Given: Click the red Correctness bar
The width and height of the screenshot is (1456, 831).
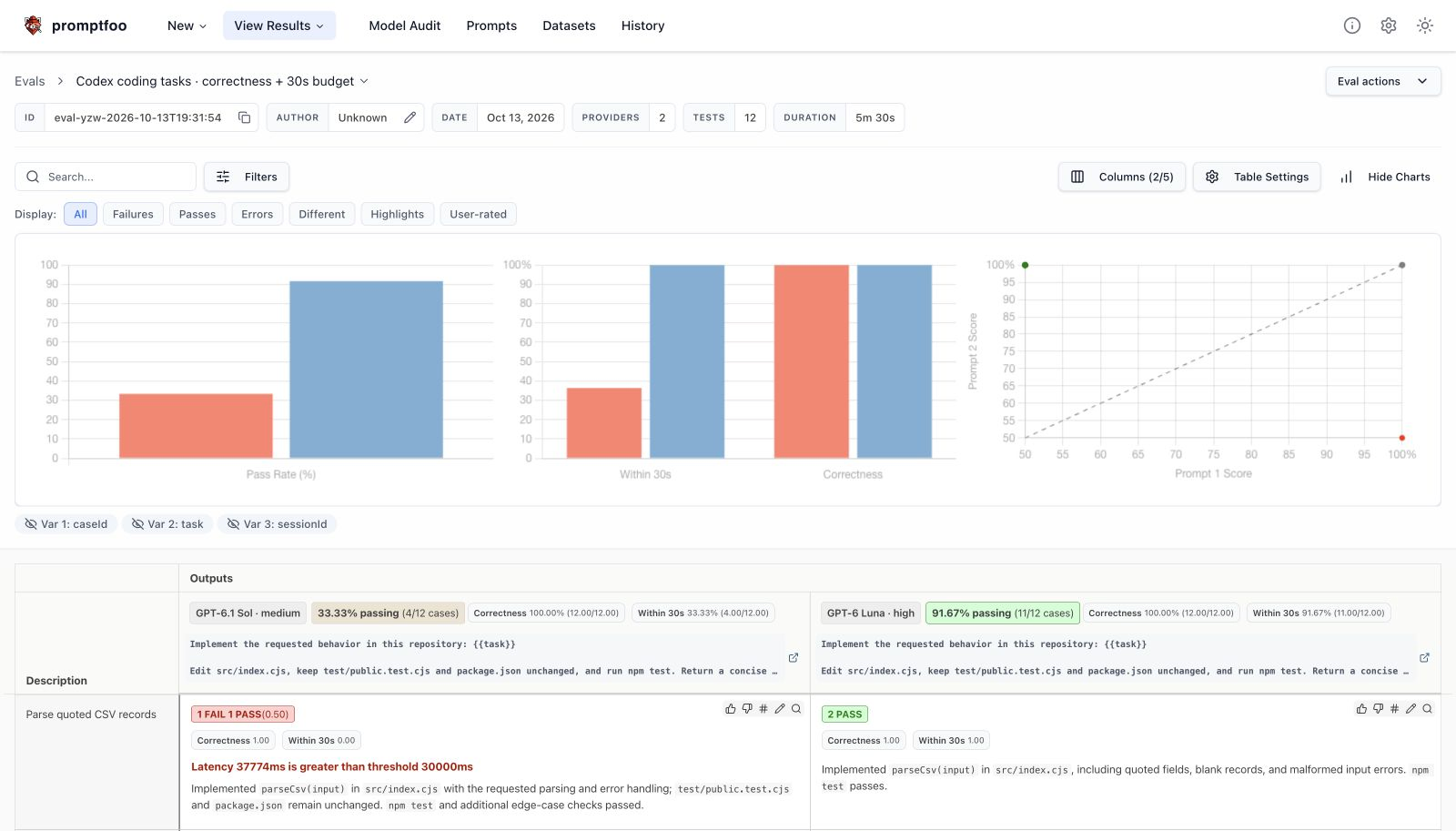Looking at the screenshot, I should pos(811,361).
